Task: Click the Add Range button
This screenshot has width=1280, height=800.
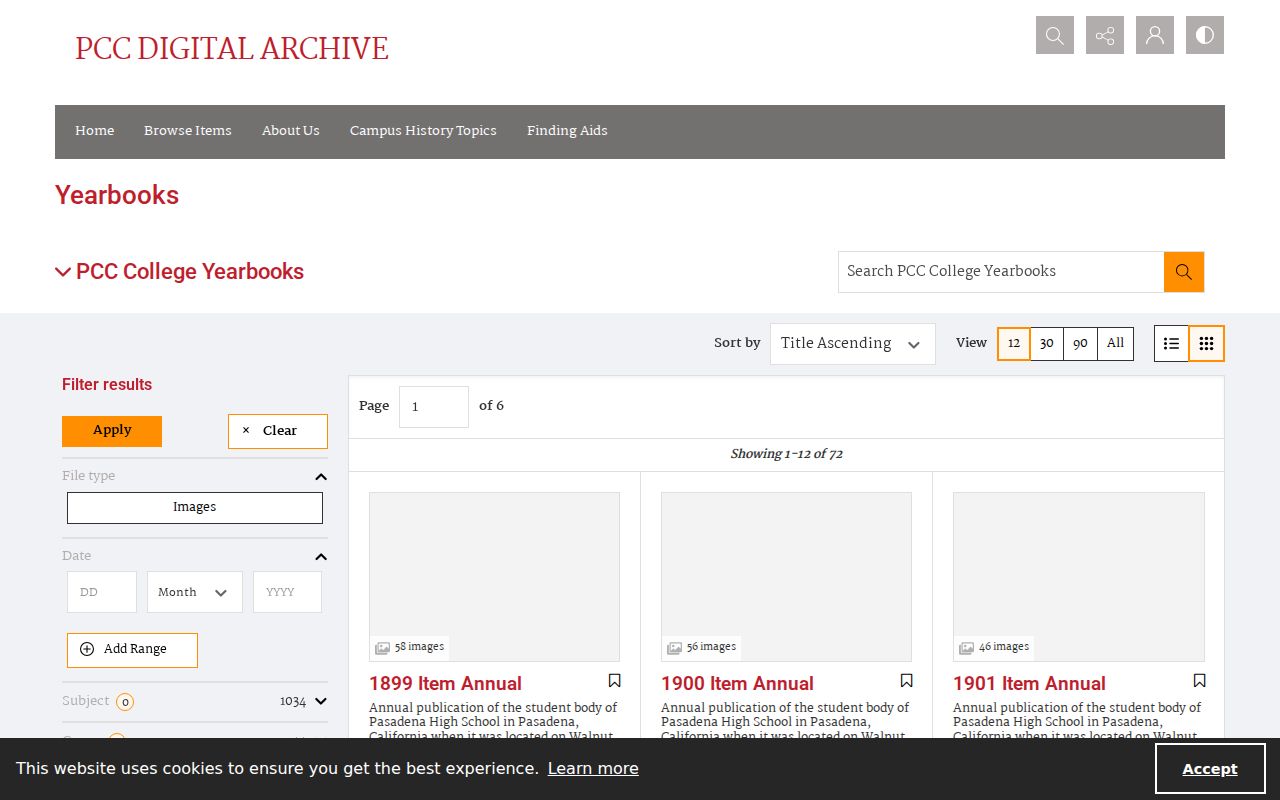Action: click(132, 650)
